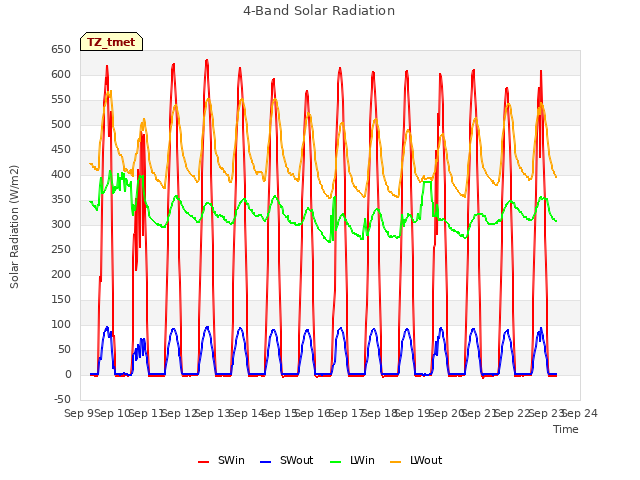The image size is (640, 480).
Task: Click the 250 y-axis tick label
Action: [61, 249]
